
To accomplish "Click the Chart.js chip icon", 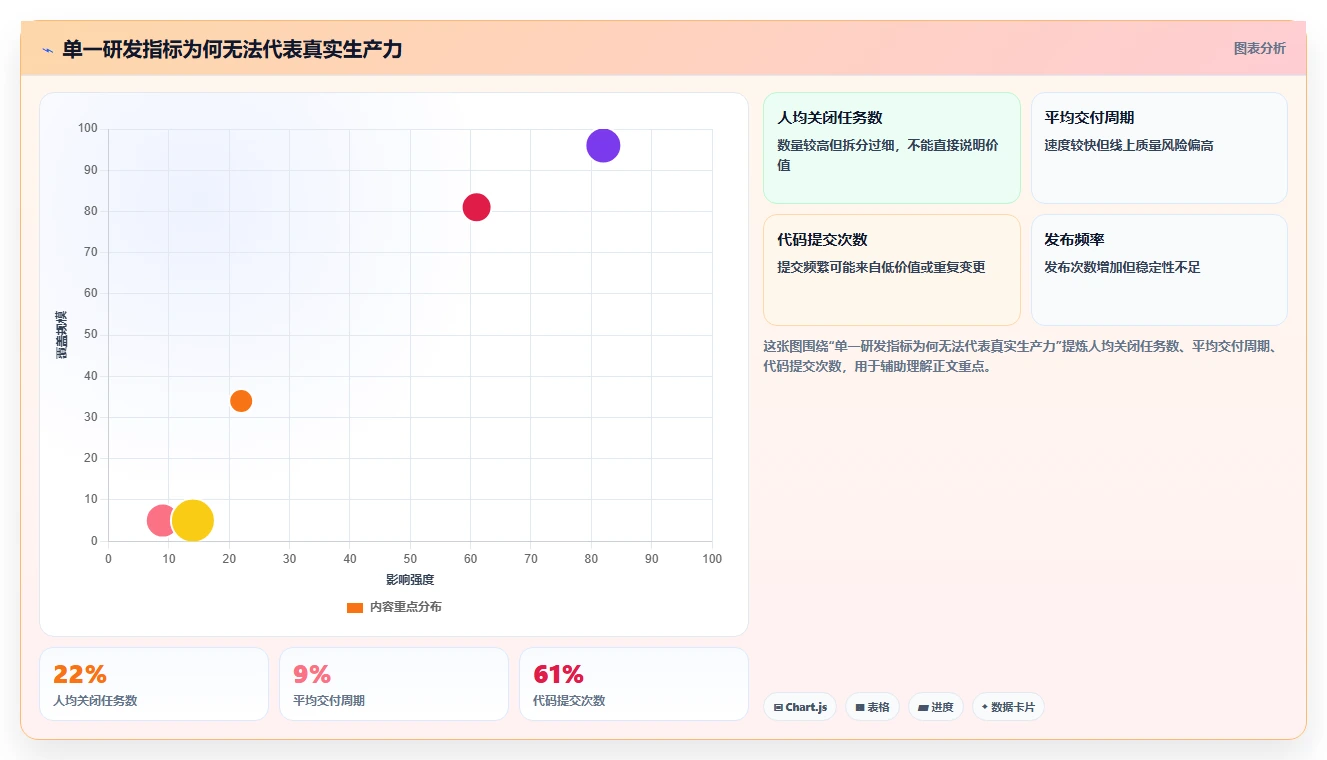I will [778, 707].
